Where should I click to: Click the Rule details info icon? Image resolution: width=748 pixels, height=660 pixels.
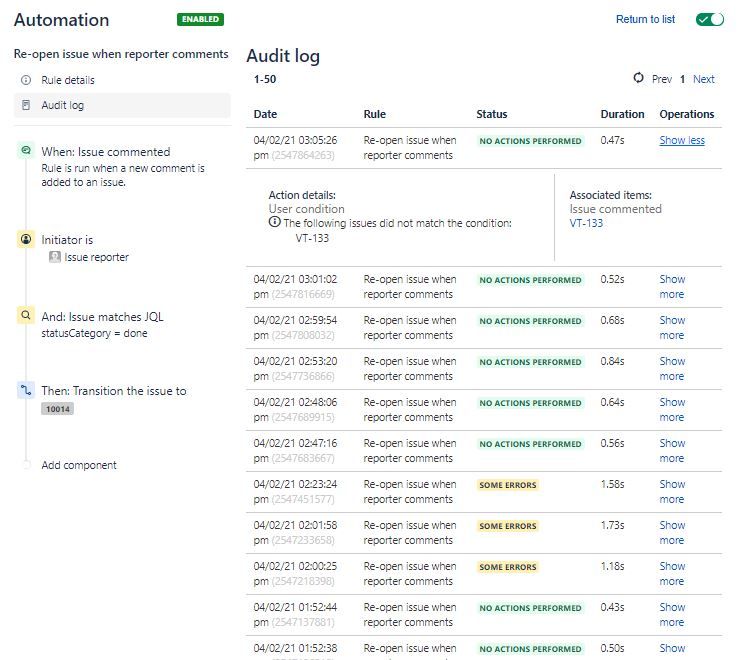(26, 80)
